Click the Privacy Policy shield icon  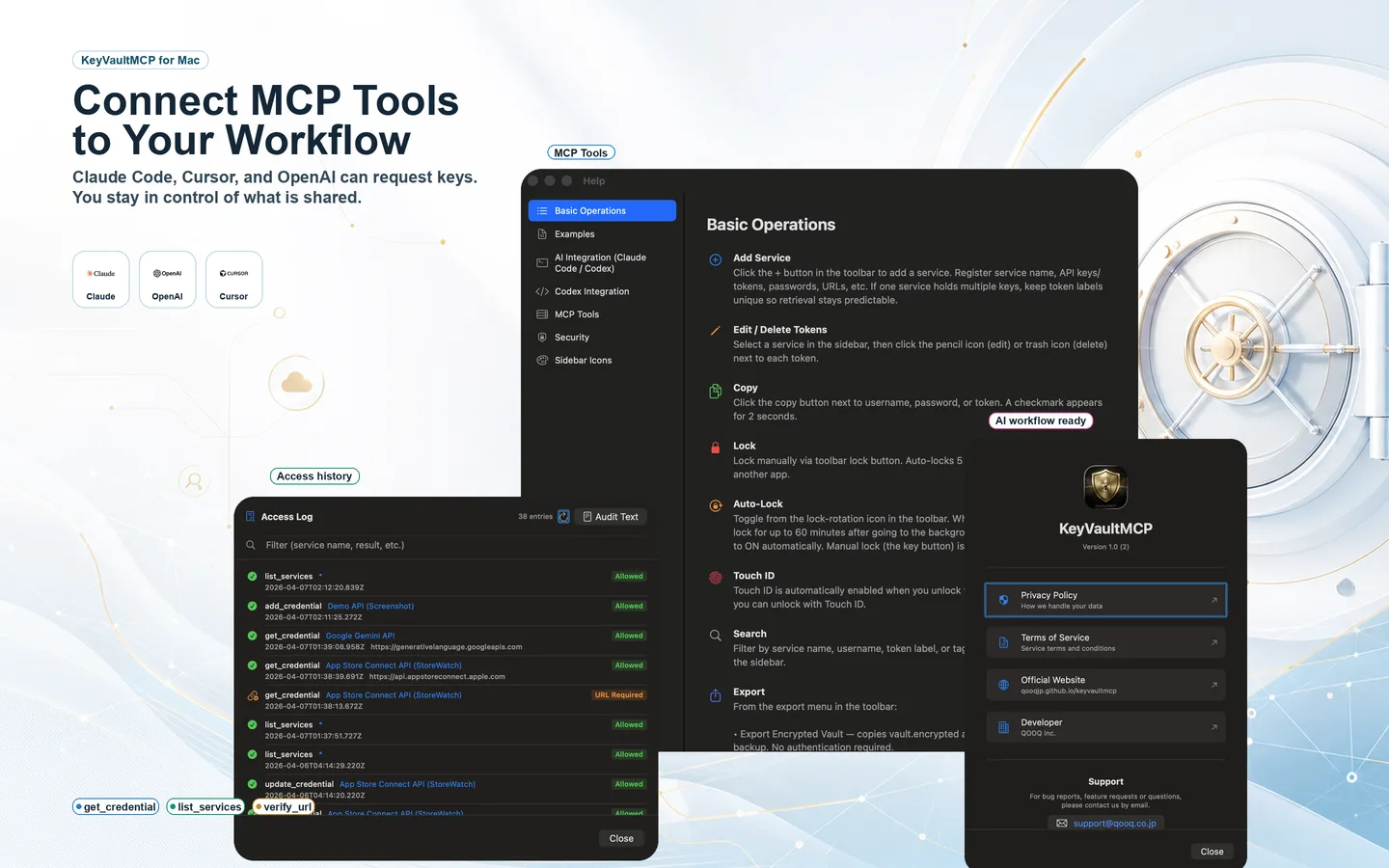click(x=1003, y=600)
